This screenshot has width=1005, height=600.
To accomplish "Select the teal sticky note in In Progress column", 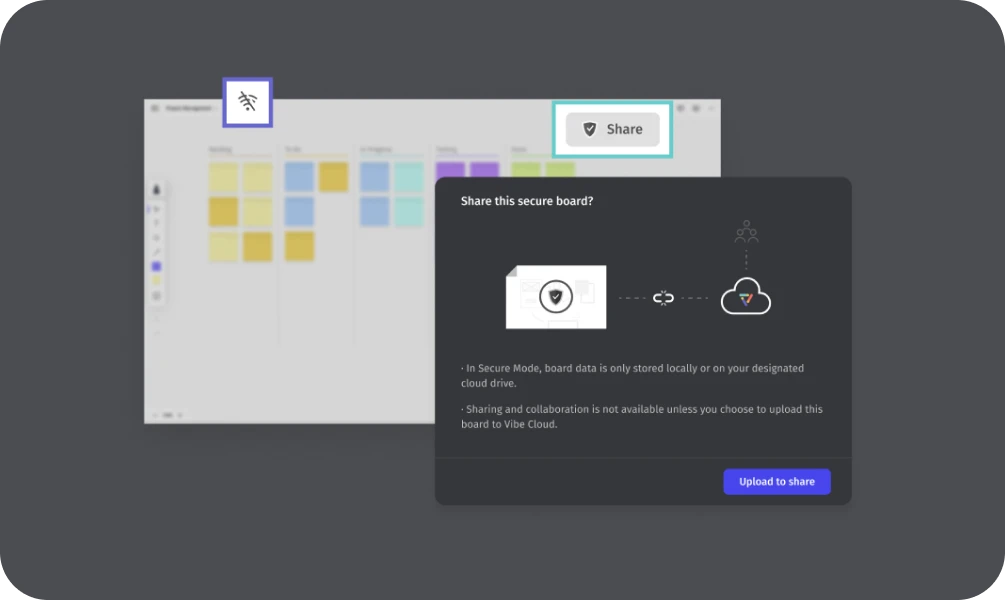I will [x=408, y=177].
